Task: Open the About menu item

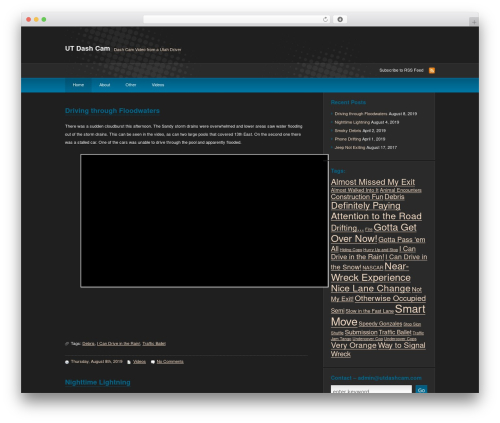Action: 104,85
